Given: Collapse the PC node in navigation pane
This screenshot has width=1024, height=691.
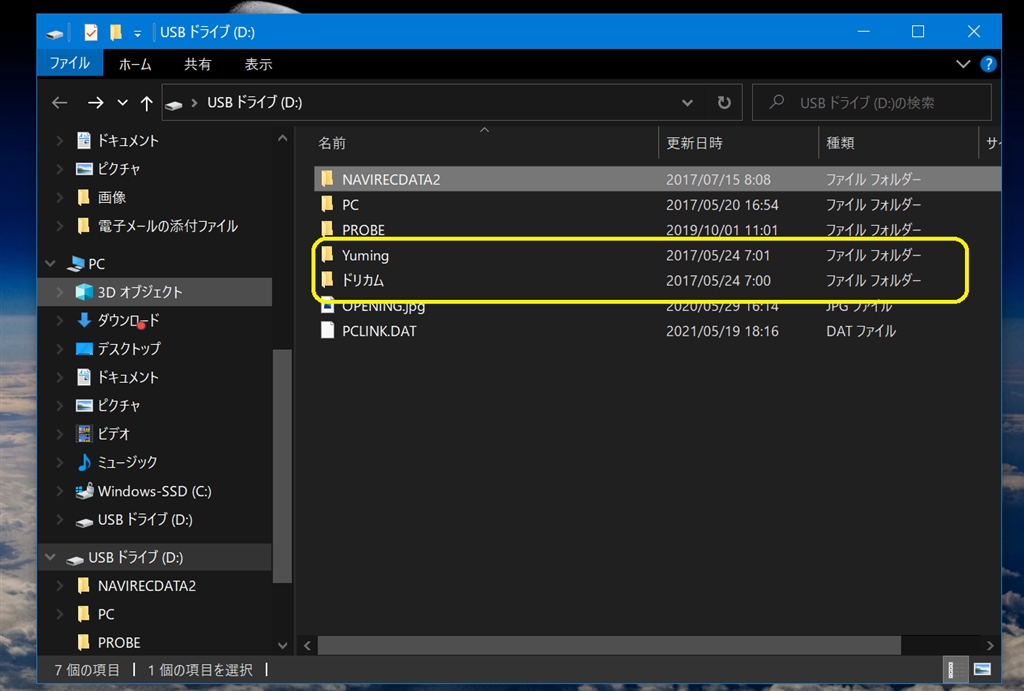Looking at the screenshot, I should pyautogui.click(x=50, y=264).
